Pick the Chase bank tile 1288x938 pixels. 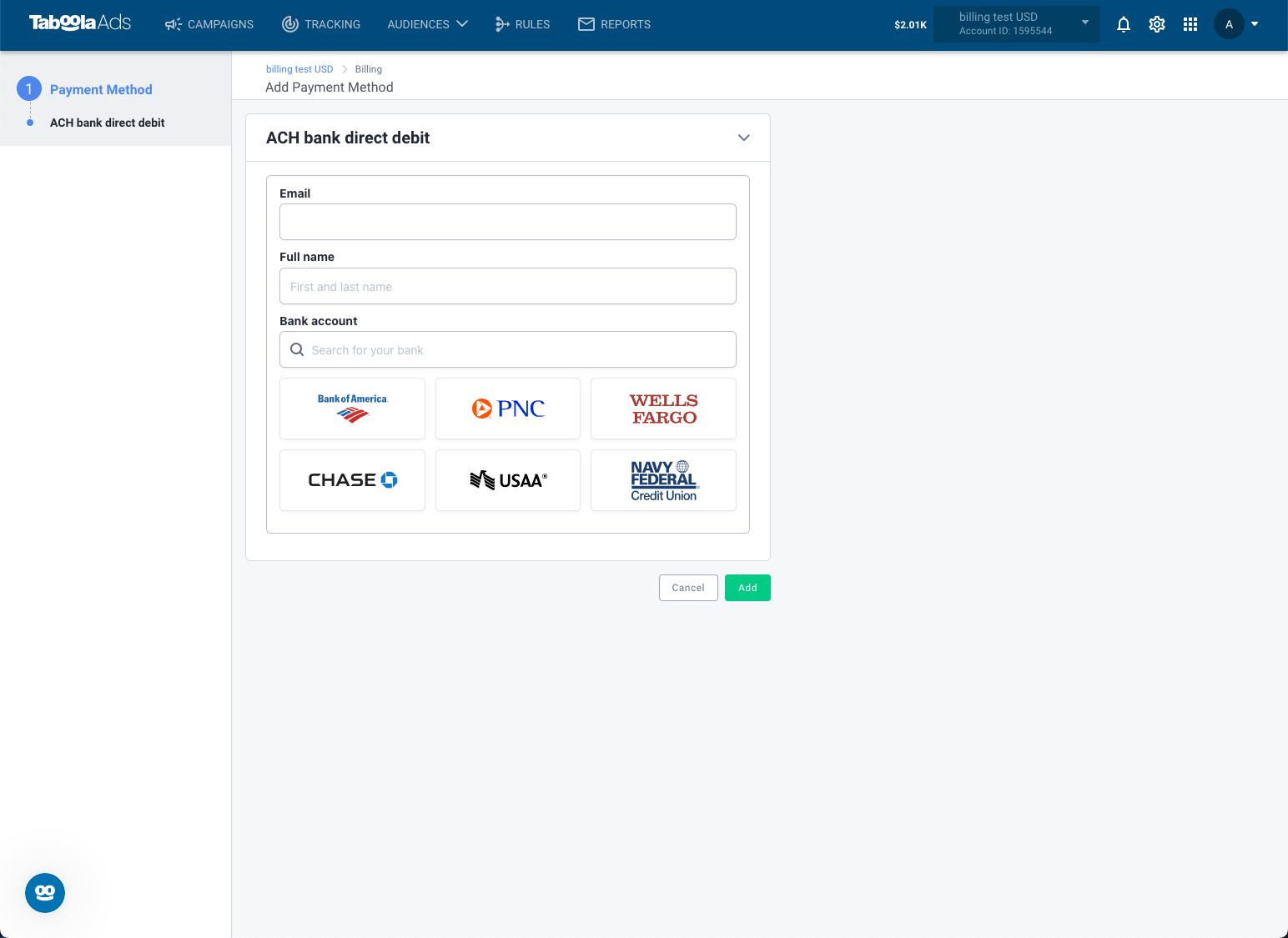tap(352, 480)
